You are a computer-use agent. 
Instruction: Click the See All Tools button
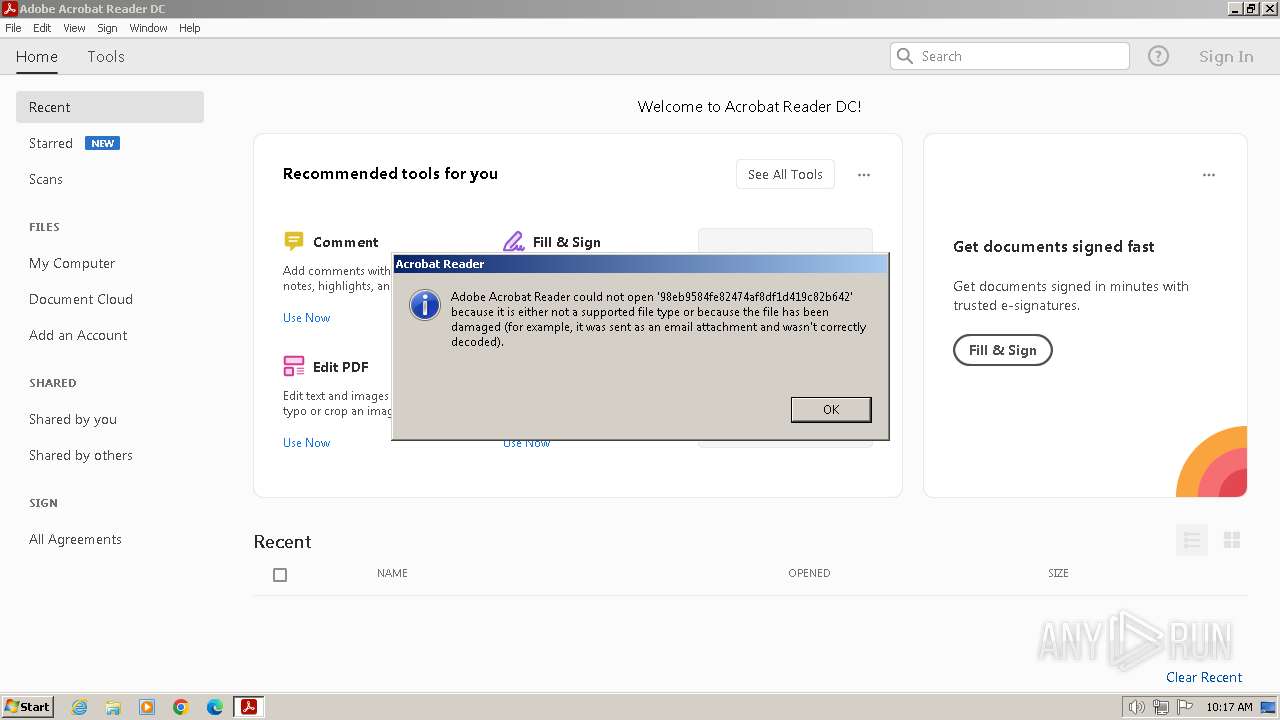[785, 174]
